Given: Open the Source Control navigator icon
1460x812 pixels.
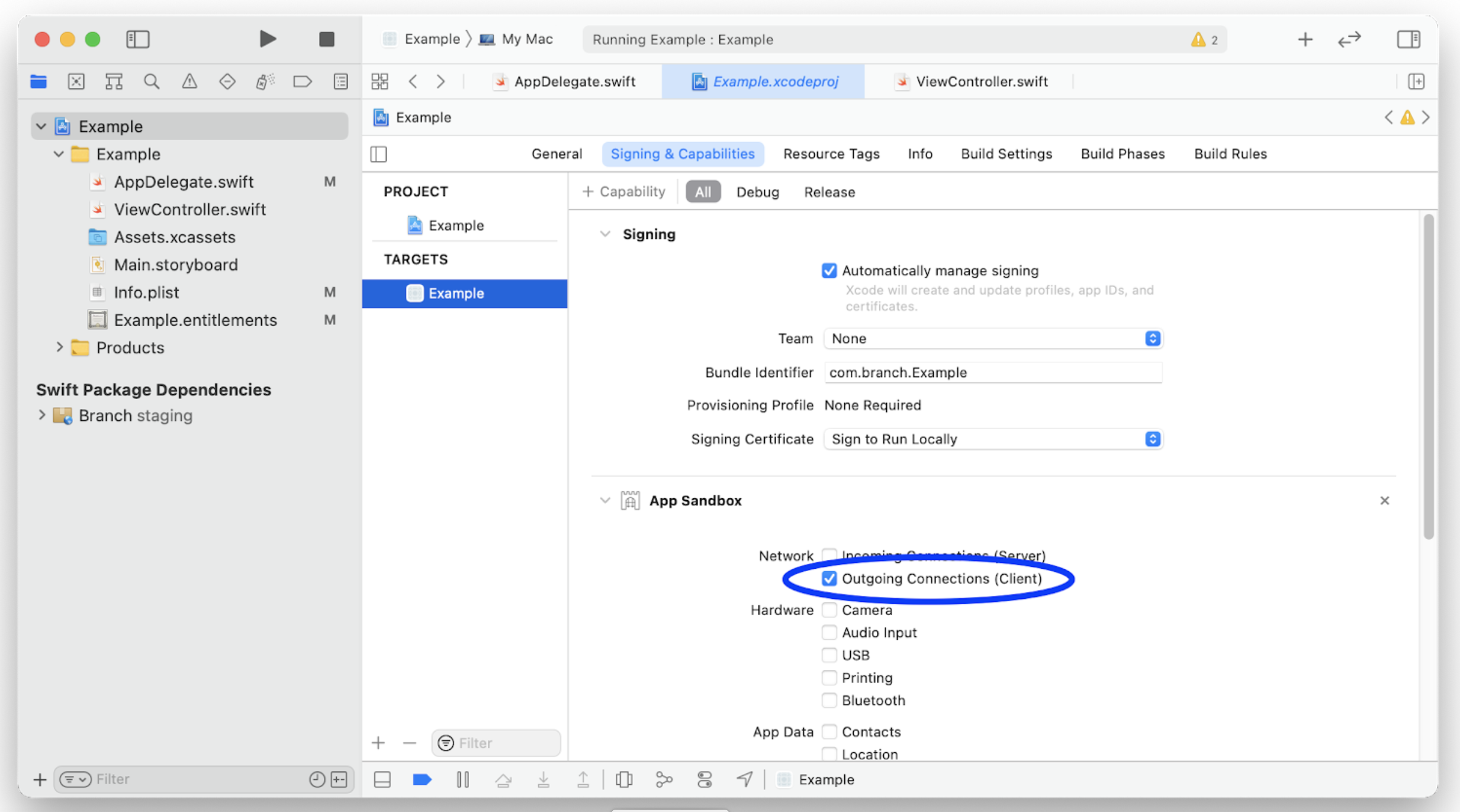Looking at the screenshot, I should tap(76, 81).
